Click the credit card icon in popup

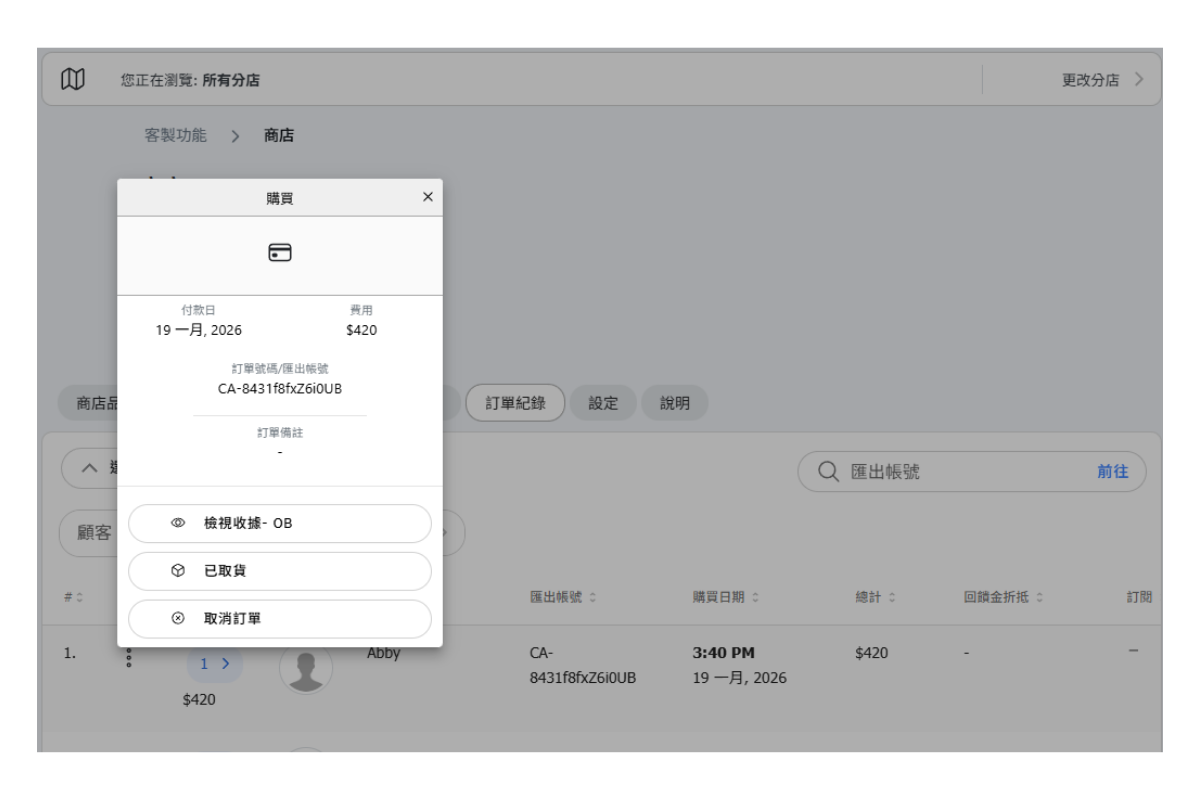(x=280, y=253)
